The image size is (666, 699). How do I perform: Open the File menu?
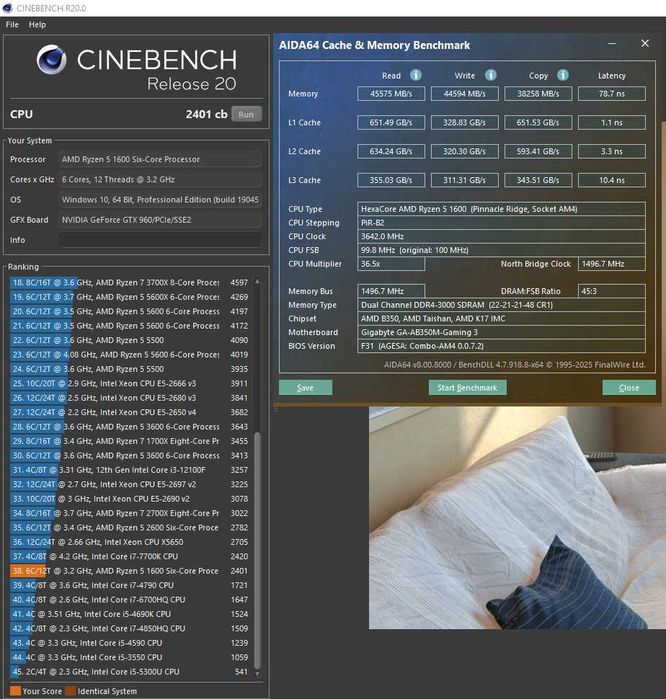point(12,25)
